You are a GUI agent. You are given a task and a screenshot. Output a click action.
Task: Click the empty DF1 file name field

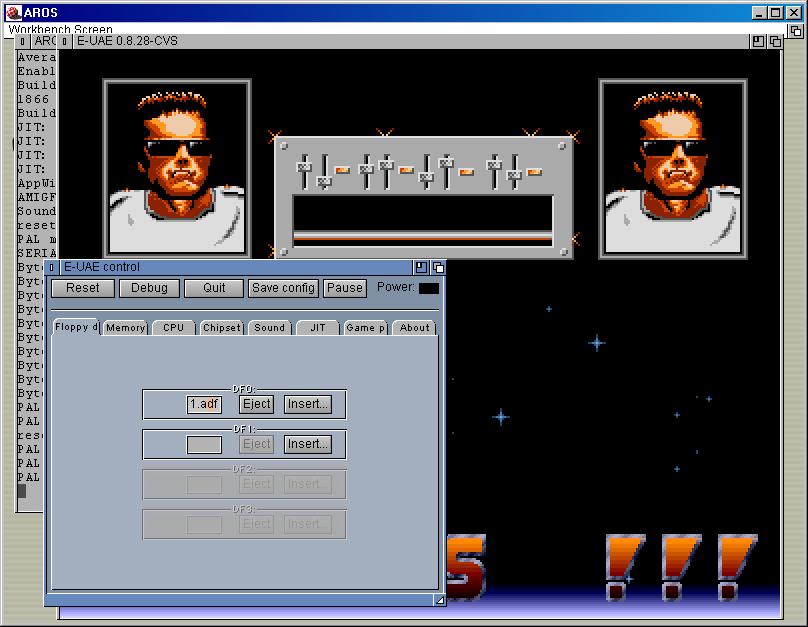pos(204,444)
